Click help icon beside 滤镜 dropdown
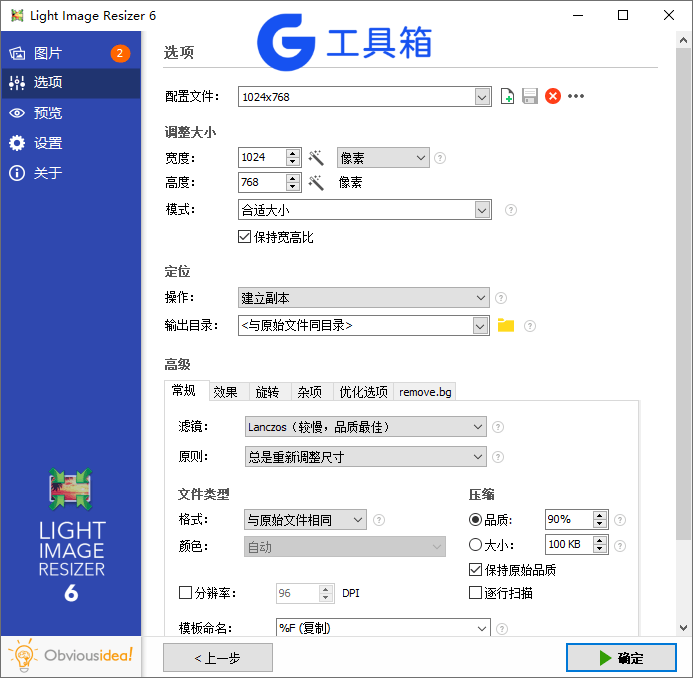The image size is (693, 678). click(498, 427)
